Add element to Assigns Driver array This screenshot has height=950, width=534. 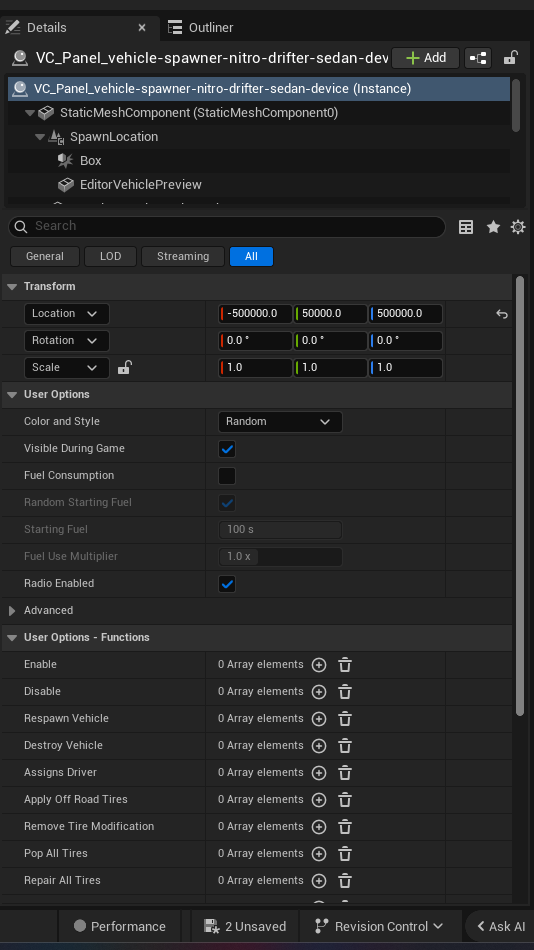click(319, 772)
